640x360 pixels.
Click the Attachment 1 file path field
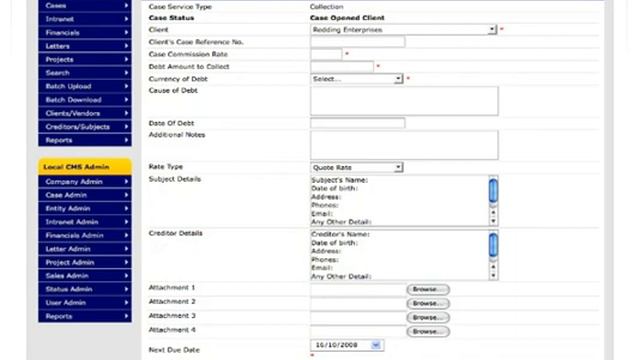(358, 289)
